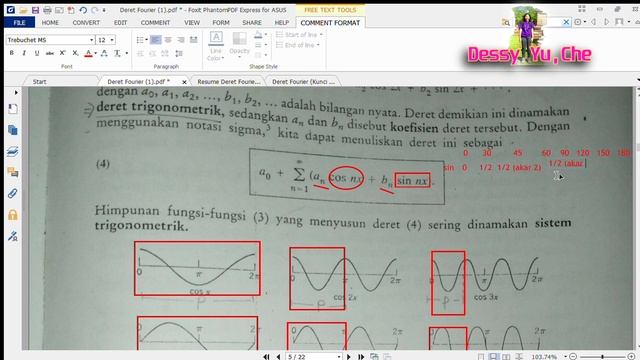The image size is (640, 360).
Task: Toggle subscript formatting
Action: coord(75,53)
